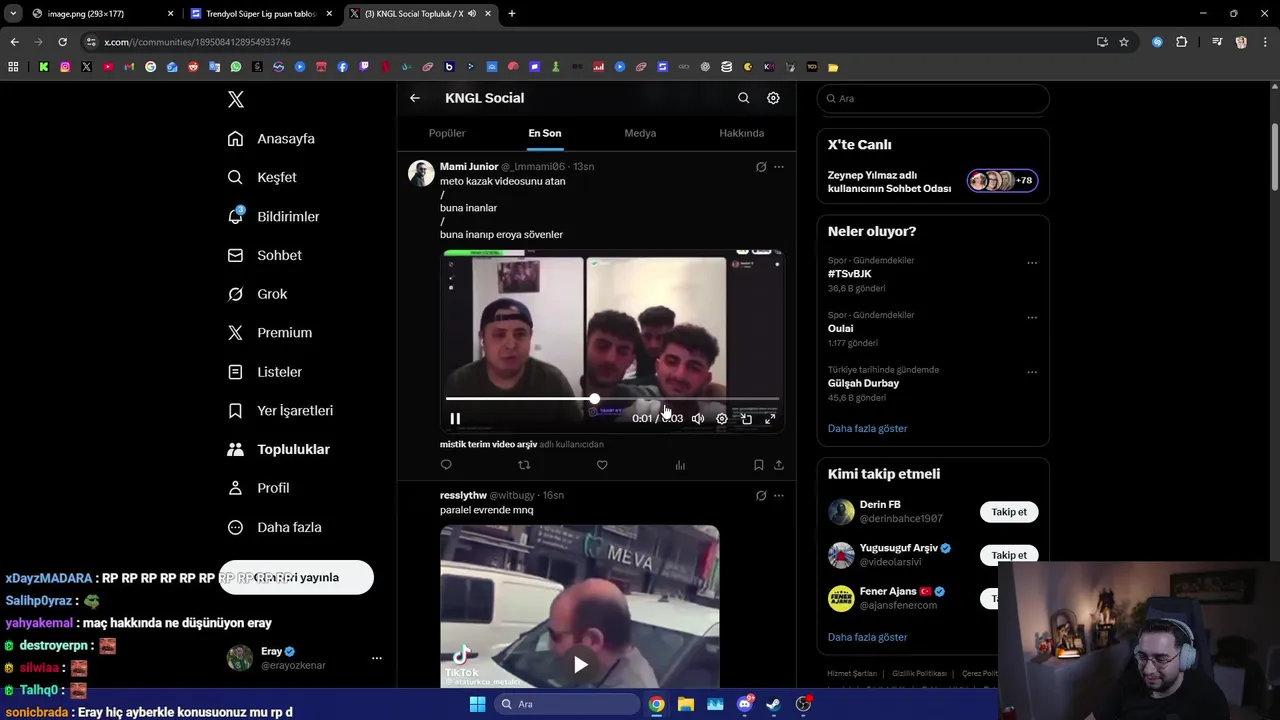The image size is (1280, 720).
Task: Open Grok from the sidebar
Action: pos(257,294)
